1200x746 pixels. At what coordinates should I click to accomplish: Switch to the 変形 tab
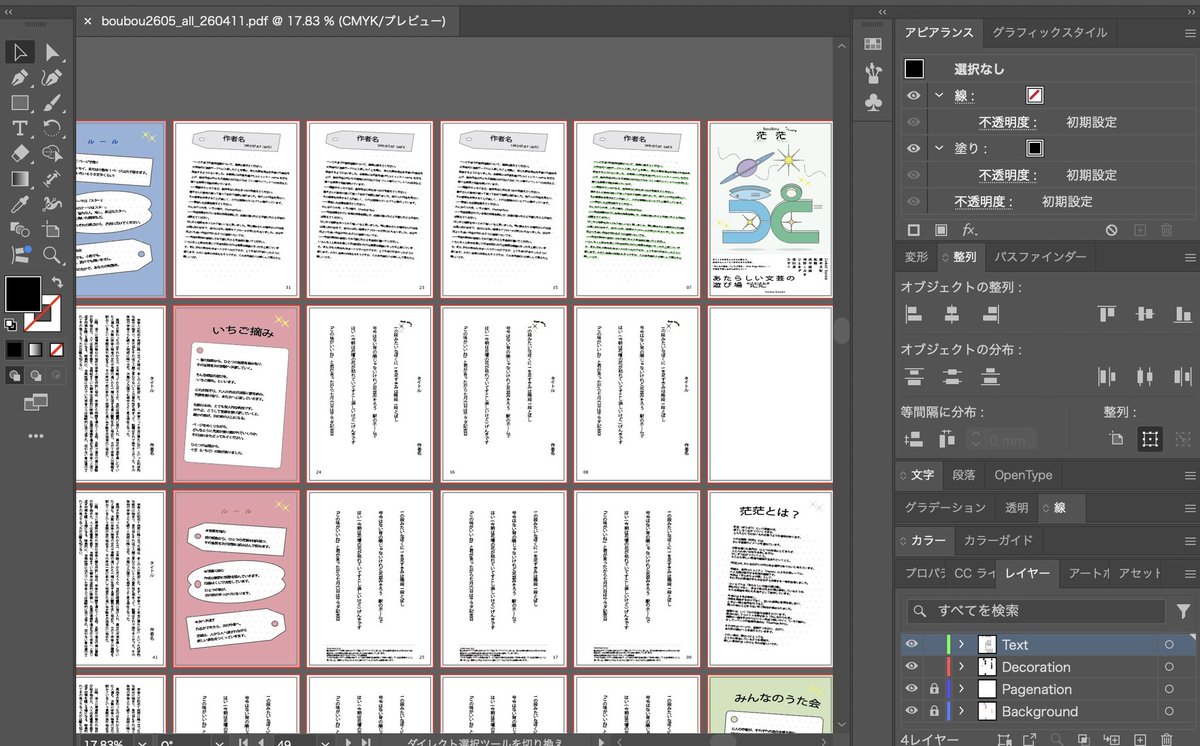coord(916,257)
